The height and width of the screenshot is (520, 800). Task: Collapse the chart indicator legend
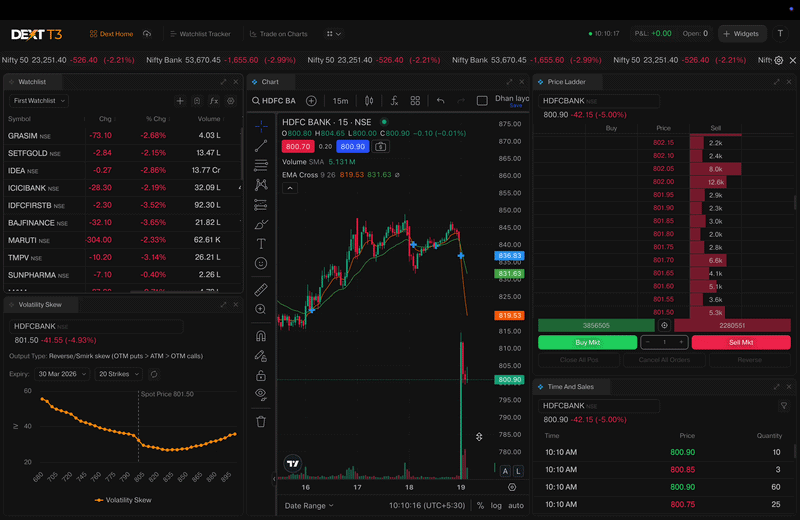(290, 188)
